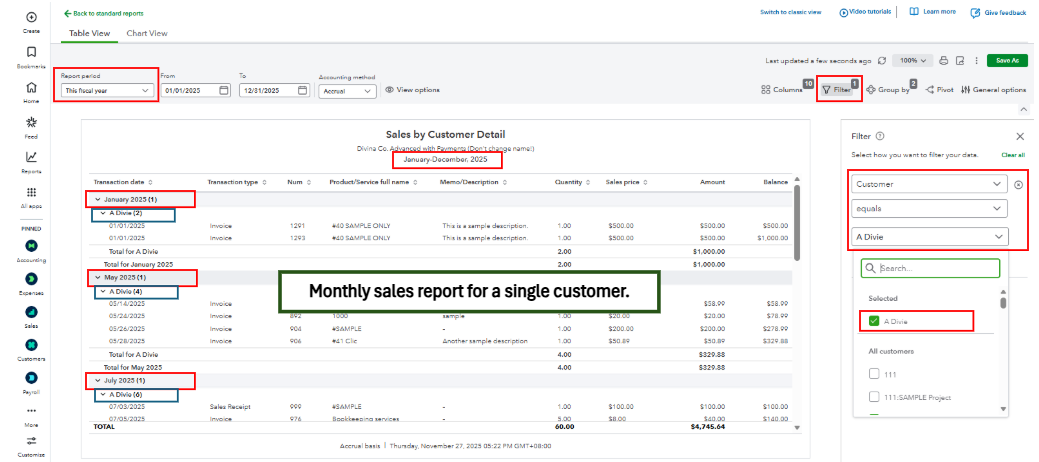Screen dimensions: 1039x462
Task: Close the Filter panel with X
Action: click(x=1020, y=136)
